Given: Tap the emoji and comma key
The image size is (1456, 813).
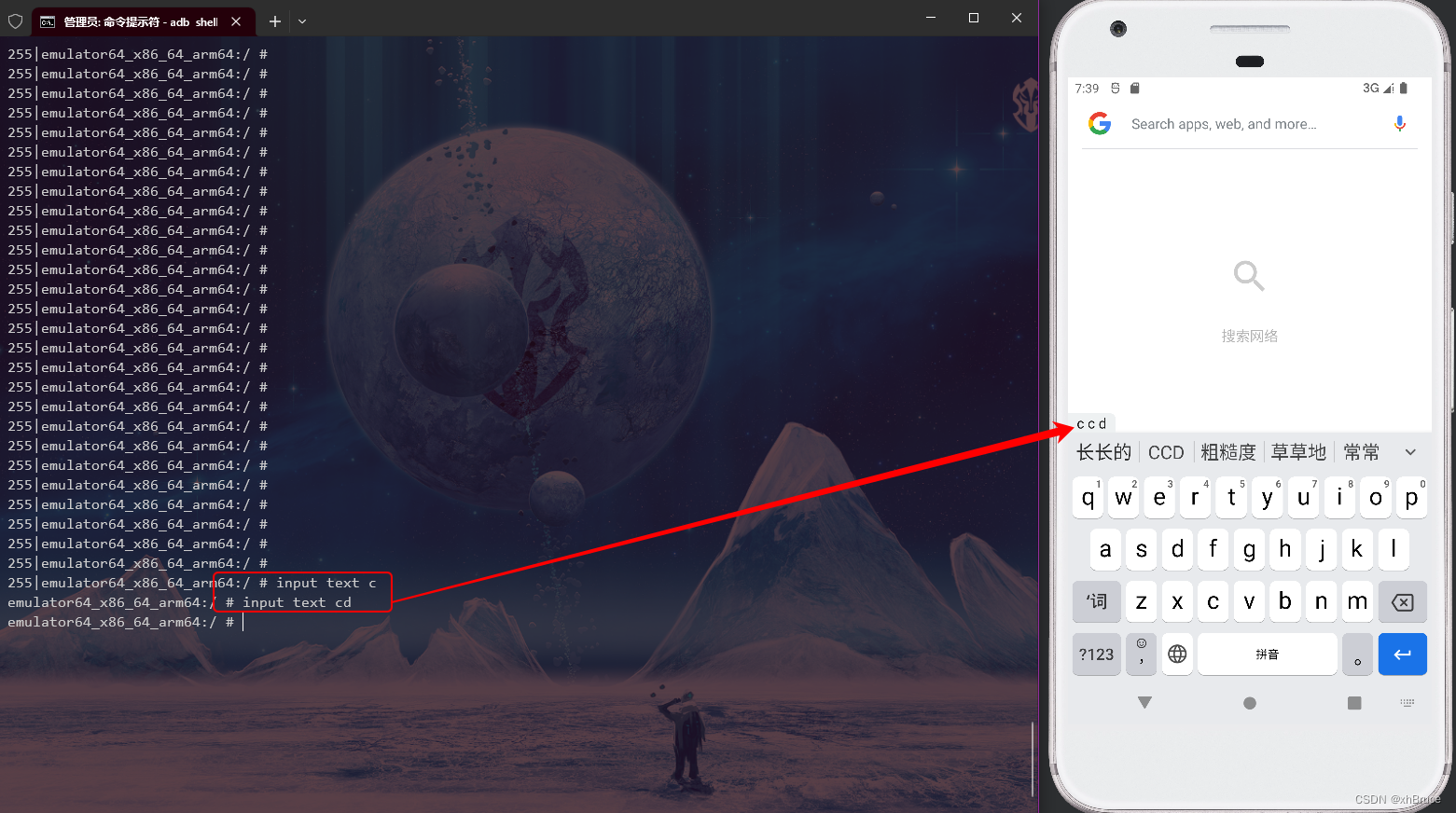Looking at the screenshot, I should point(1142,654).
